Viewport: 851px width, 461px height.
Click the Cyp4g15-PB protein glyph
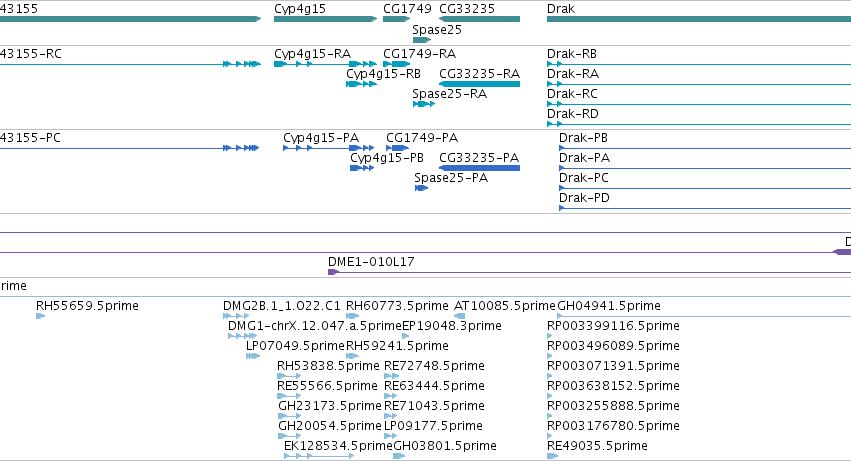tap(362, 168)
